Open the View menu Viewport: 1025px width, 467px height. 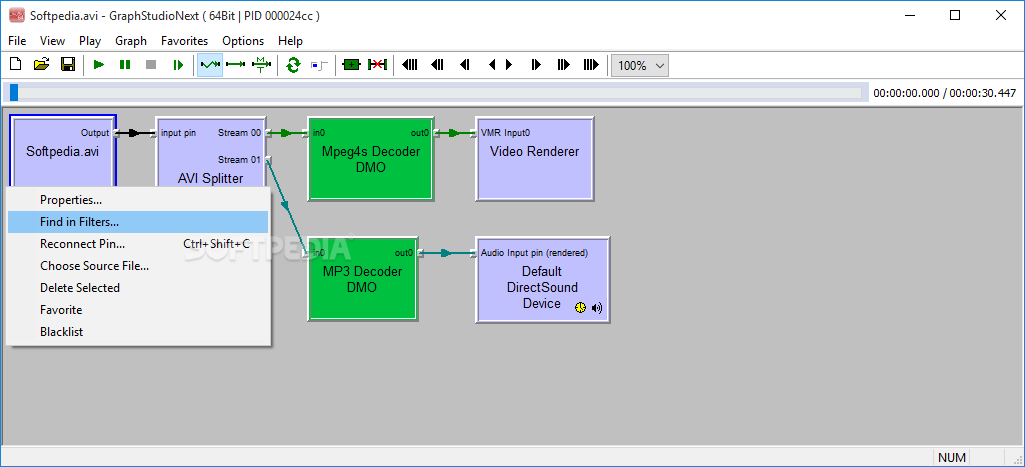click(x=52, y=41)
